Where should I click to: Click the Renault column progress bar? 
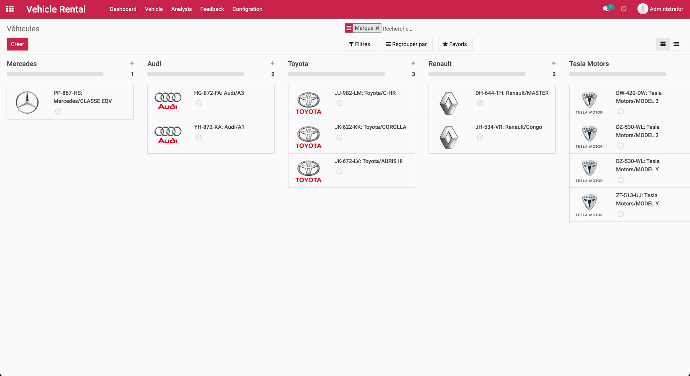click(x=477, y=74)
